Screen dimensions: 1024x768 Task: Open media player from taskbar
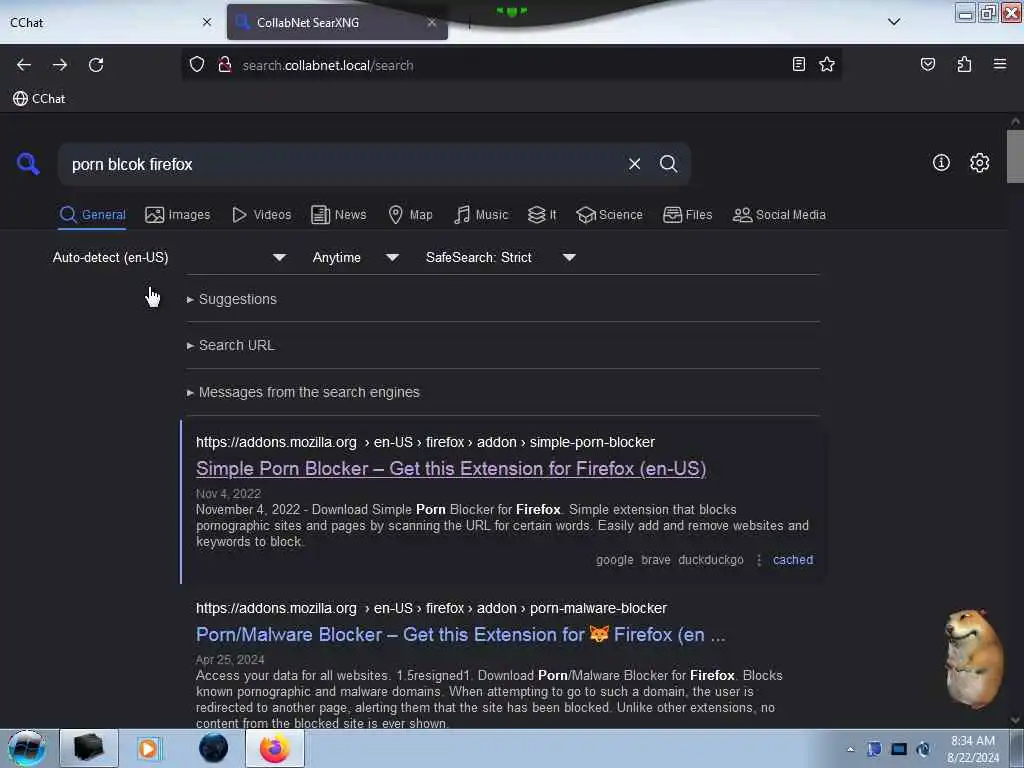[148, 748]
